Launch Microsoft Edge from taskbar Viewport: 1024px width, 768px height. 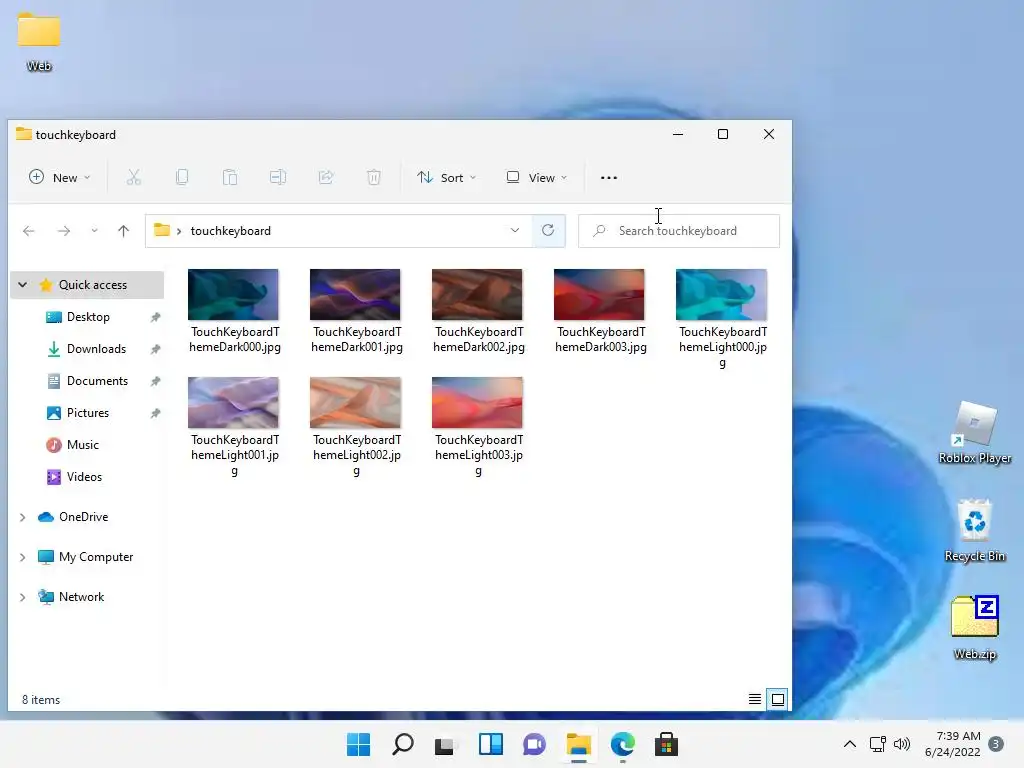(622, 744)
